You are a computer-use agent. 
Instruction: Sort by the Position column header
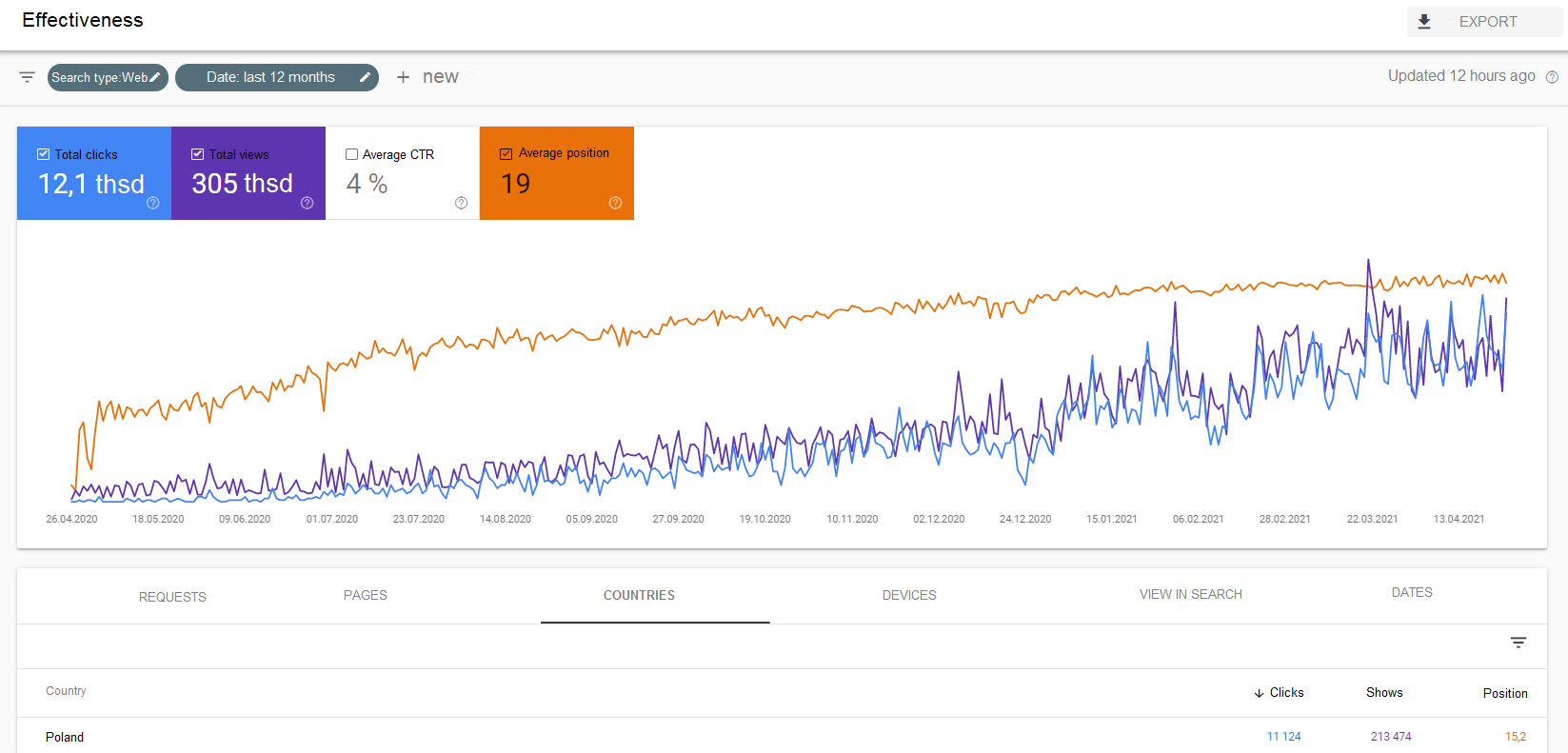1504,693
